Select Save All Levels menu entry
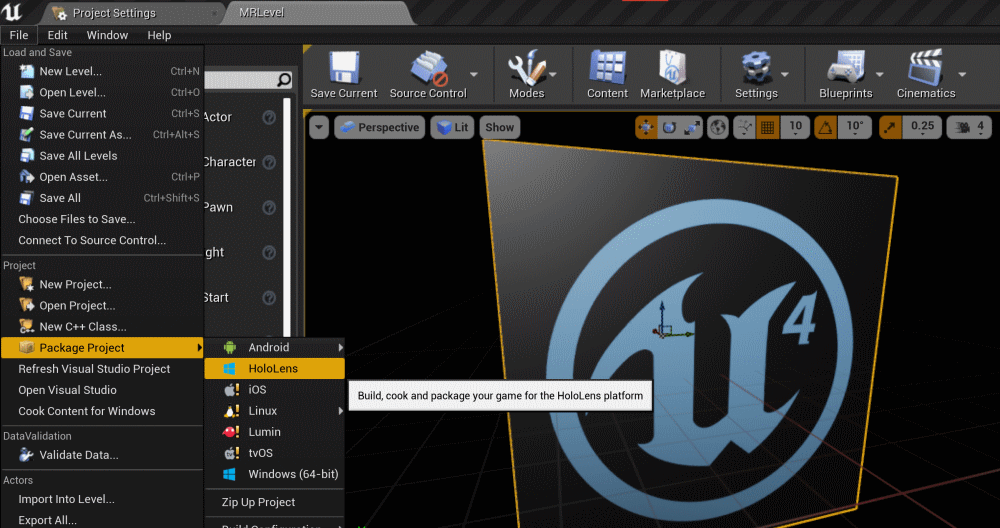Image resolution: width=1000 pixels, height=528 pixels. click(102, 156)
